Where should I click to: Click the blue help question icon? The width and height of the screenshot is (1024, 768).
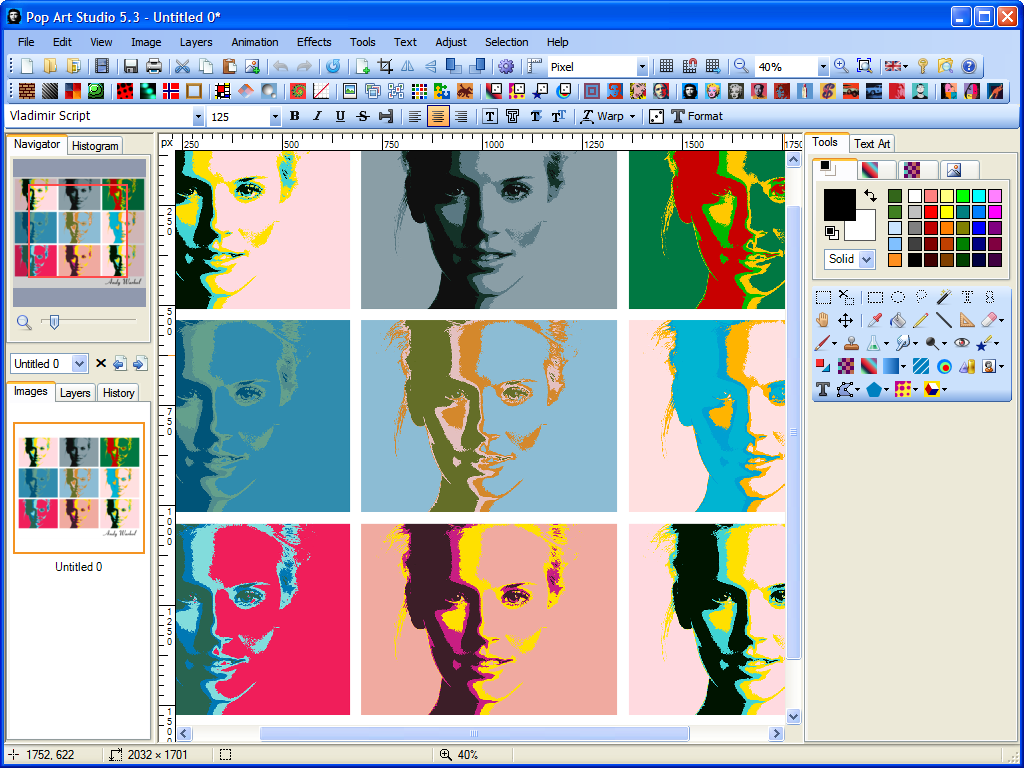(x=968, y=66)
